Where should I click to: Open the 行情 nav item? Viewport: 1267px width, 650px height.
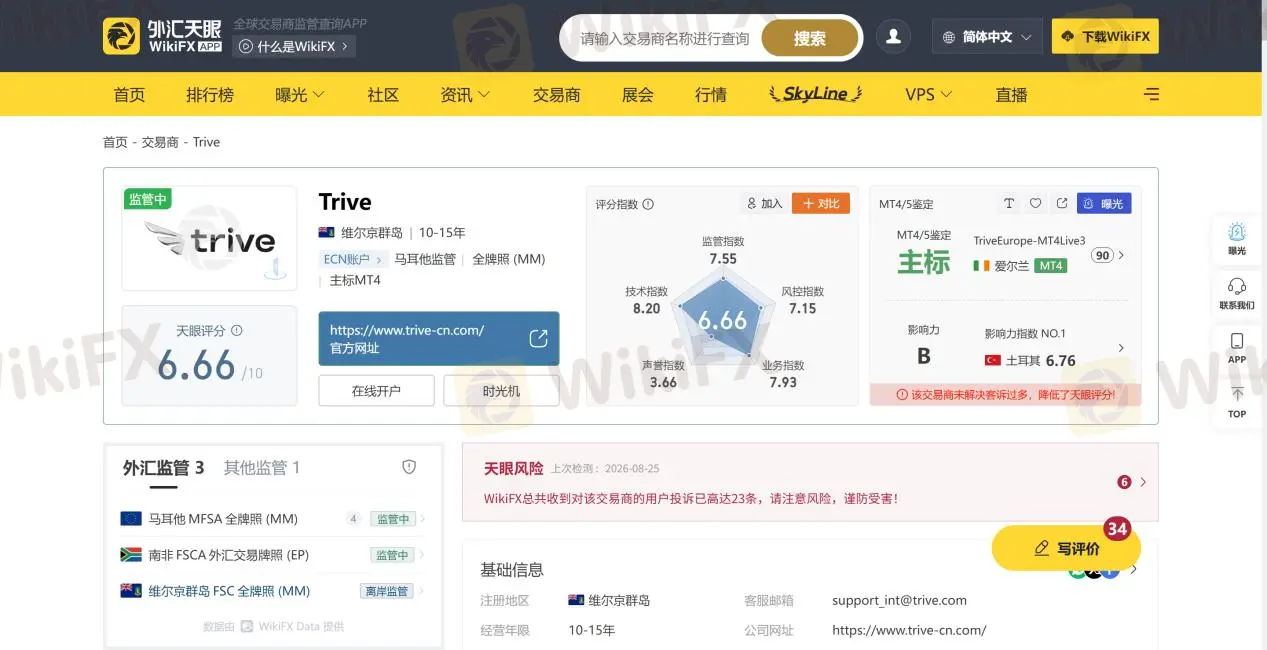tap(711, 94)
